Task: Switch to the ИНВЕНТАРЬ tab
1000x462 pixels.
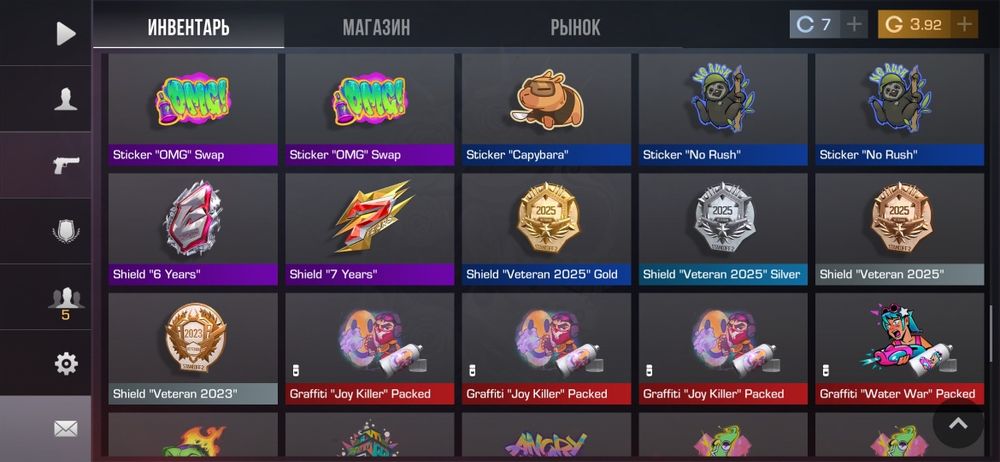Action: 189,27
